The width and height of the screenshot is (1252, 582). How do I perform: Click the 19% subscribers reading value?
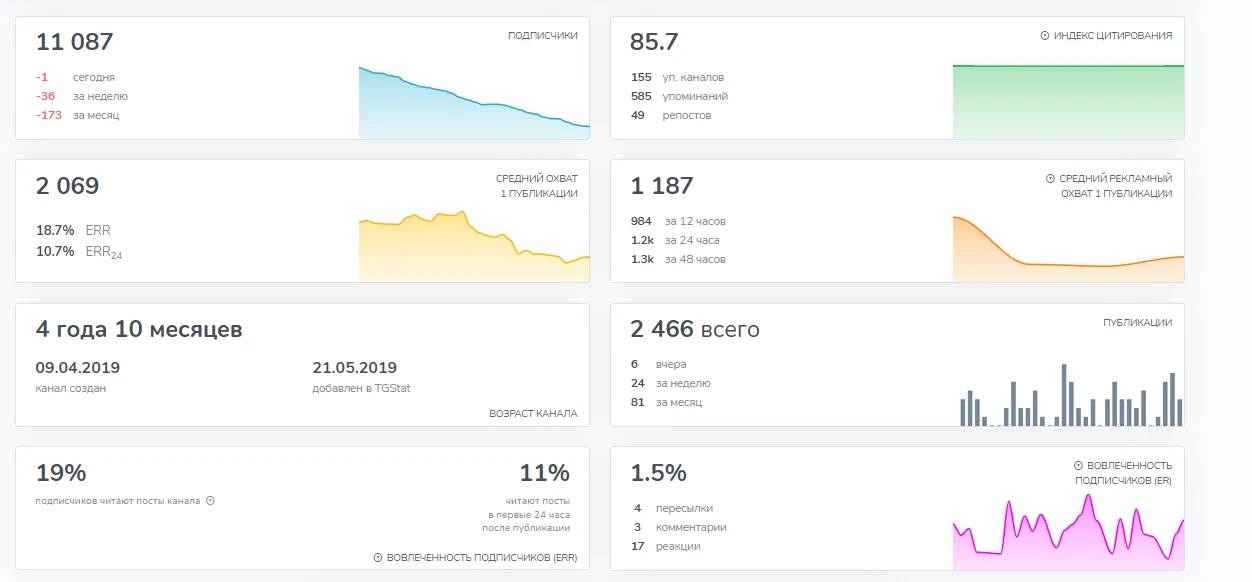(61, 473)
